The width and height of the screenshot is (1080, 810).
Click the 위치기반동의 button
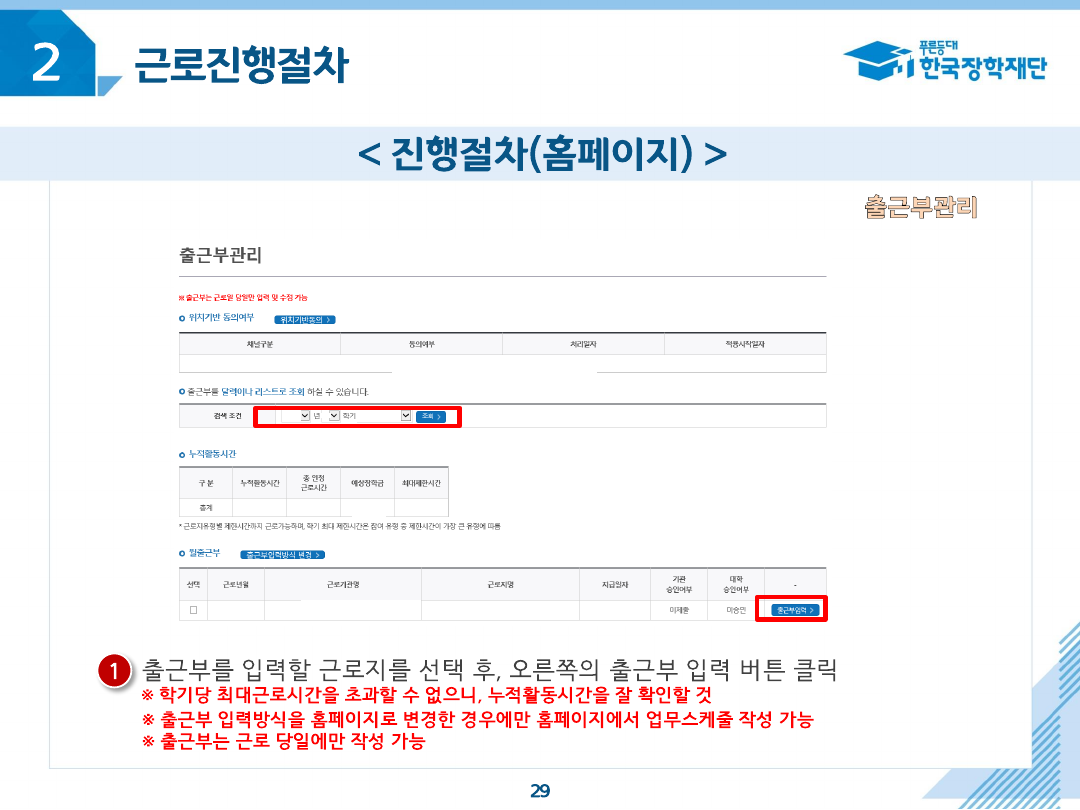304,319
